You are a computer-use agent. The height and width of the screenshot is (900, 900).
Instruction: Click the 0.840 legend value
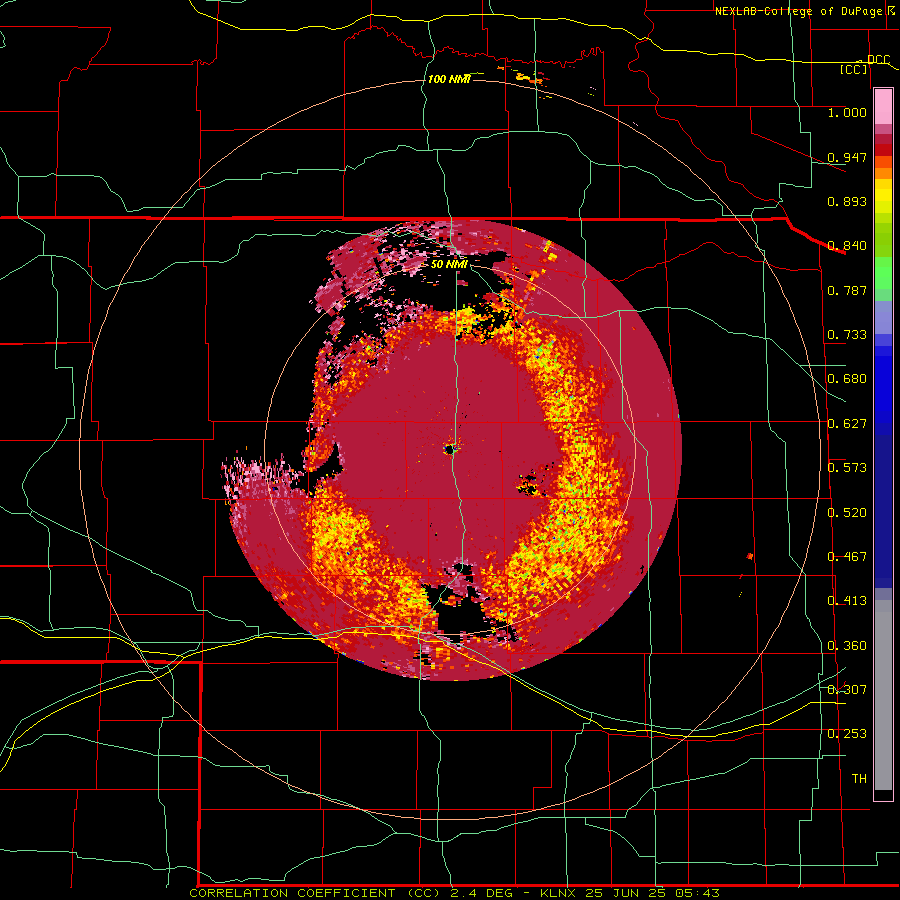pos(847,246)
